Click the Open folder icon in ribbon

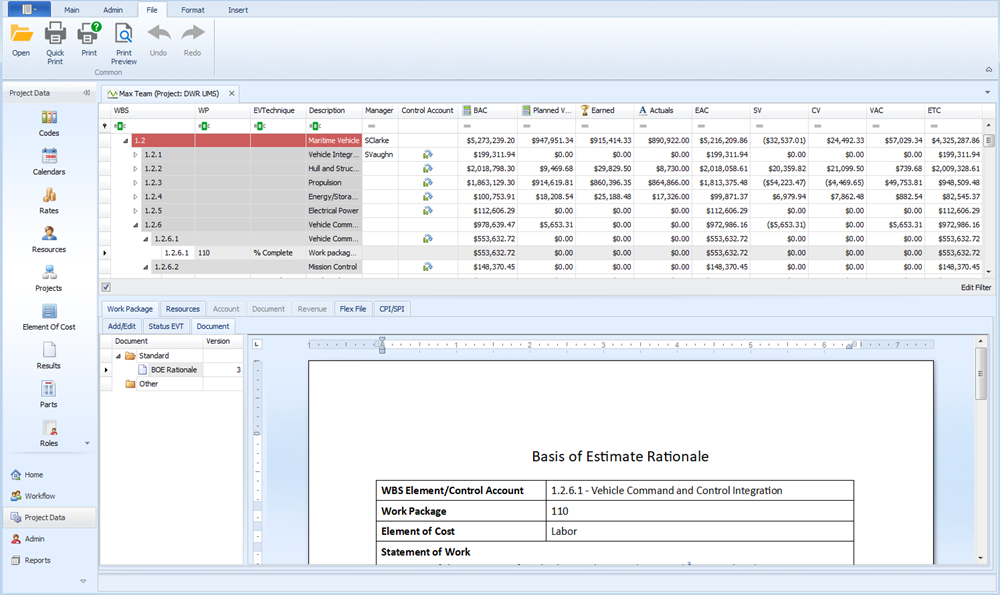coord(21,34)
